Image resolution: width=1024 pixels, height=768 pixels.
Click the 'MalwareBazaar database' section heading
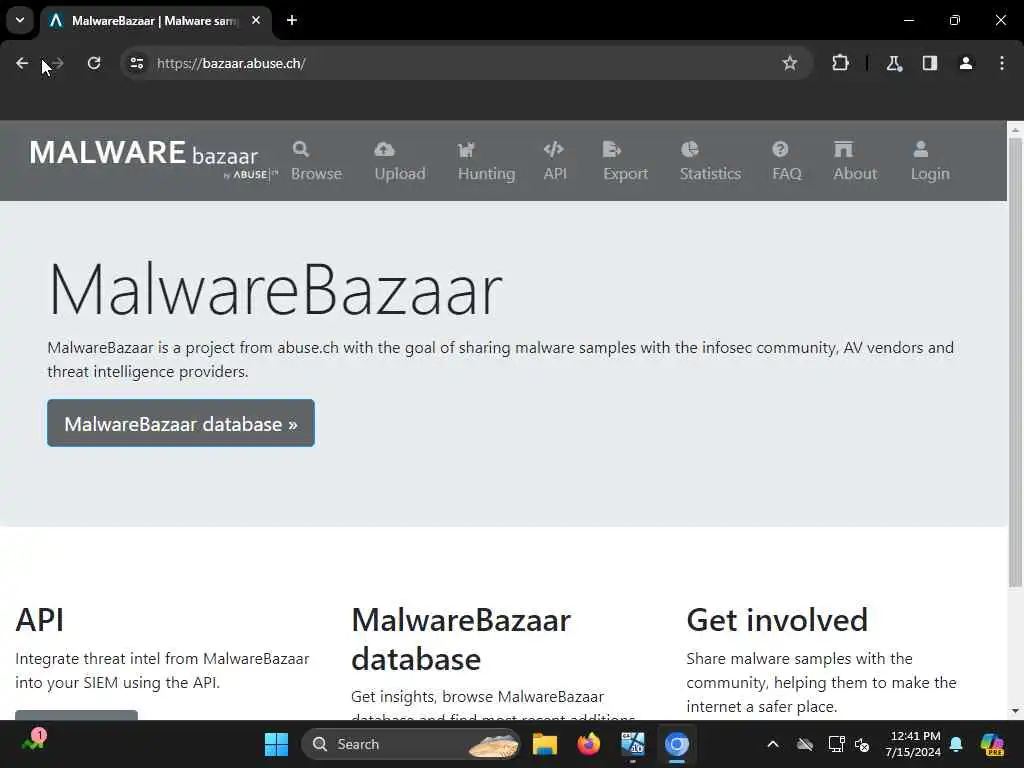pos(461,639)
